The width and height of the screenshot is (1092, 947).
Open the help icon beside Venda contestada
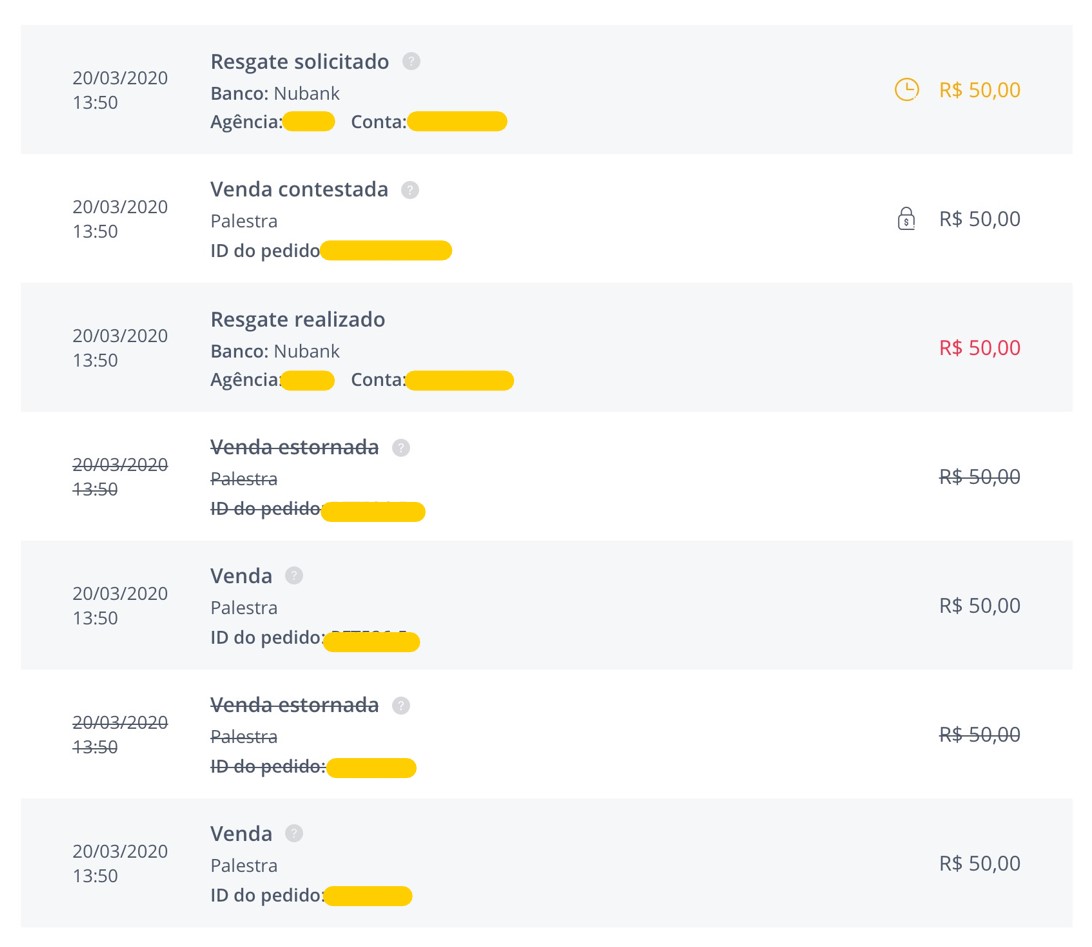click(x=410, y=189)
